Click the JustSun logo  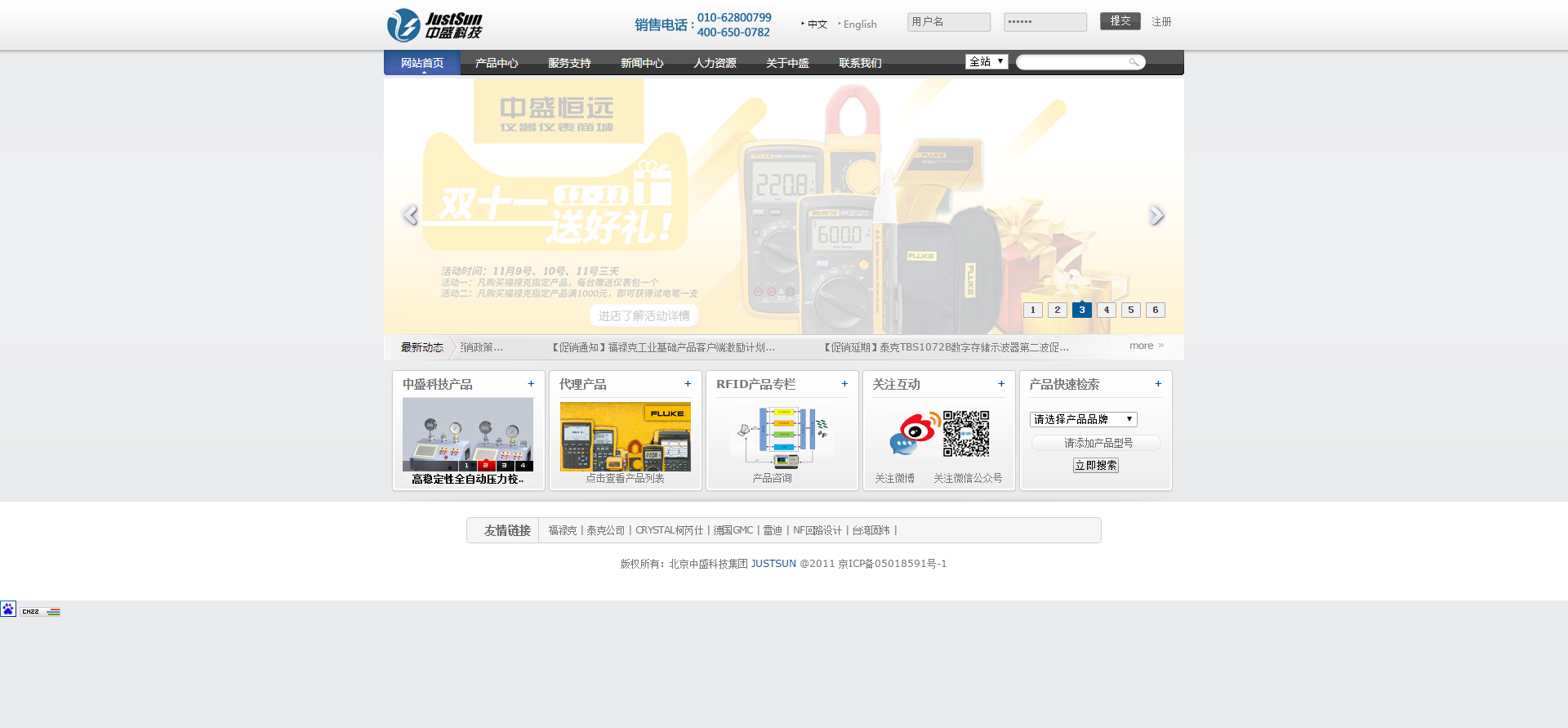click(x=434, y=25)
